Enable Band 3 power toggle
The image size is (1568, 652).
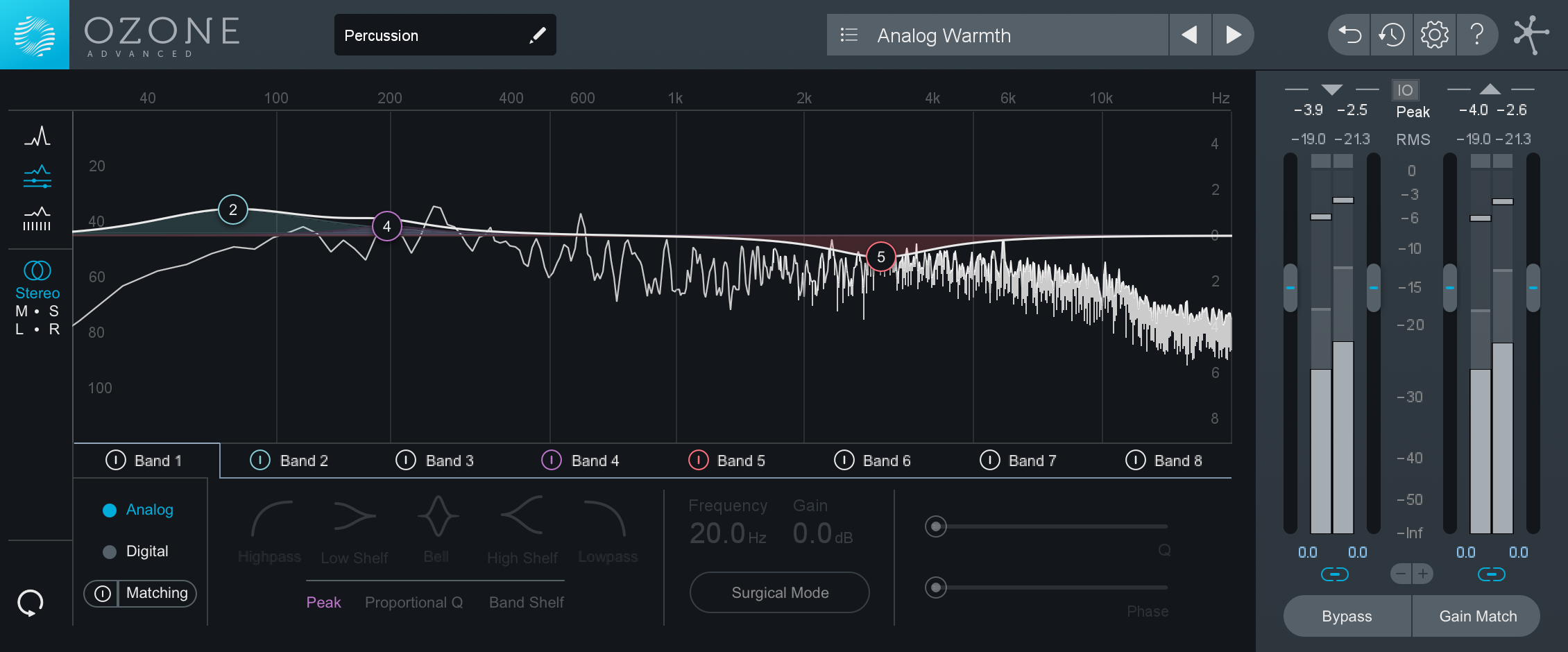(406, 460)
